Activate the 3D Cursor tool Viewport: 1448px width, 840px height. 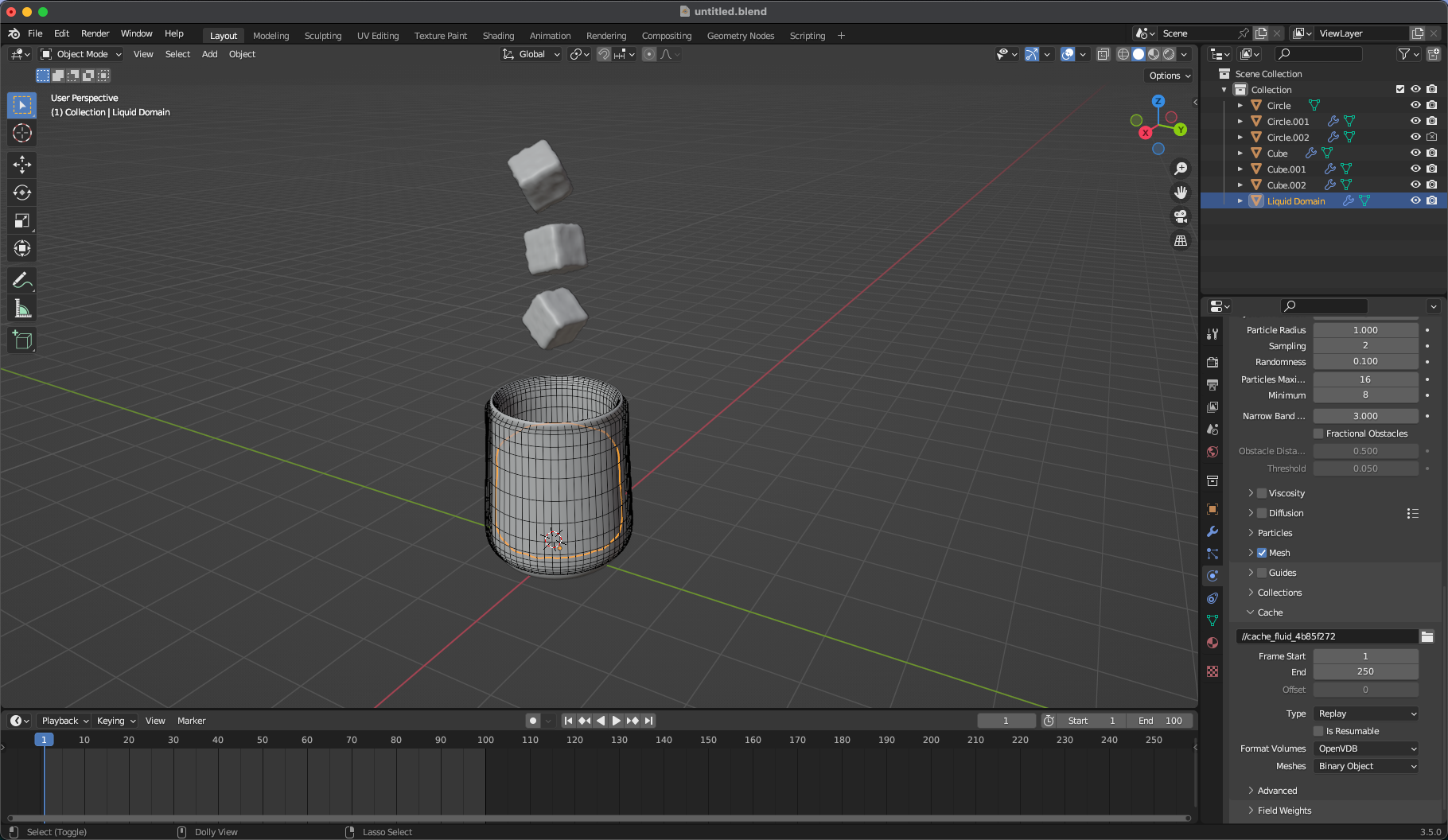(22, 133)
